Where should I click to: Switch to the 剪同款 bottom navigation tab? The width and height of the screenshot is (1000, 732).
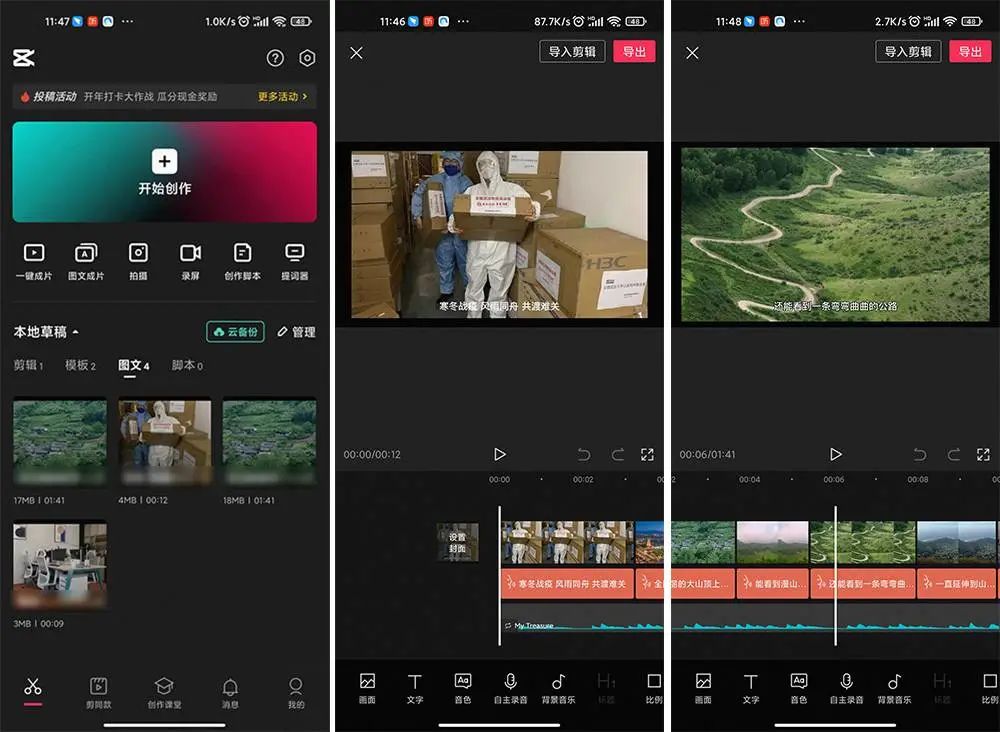click(98, 691)
